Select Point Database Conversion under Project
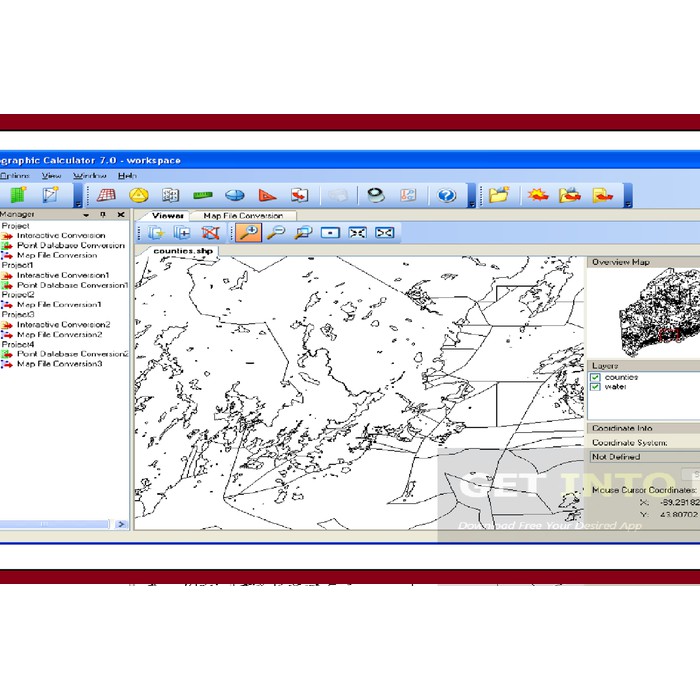700x700 pixels. coord(71,245)
